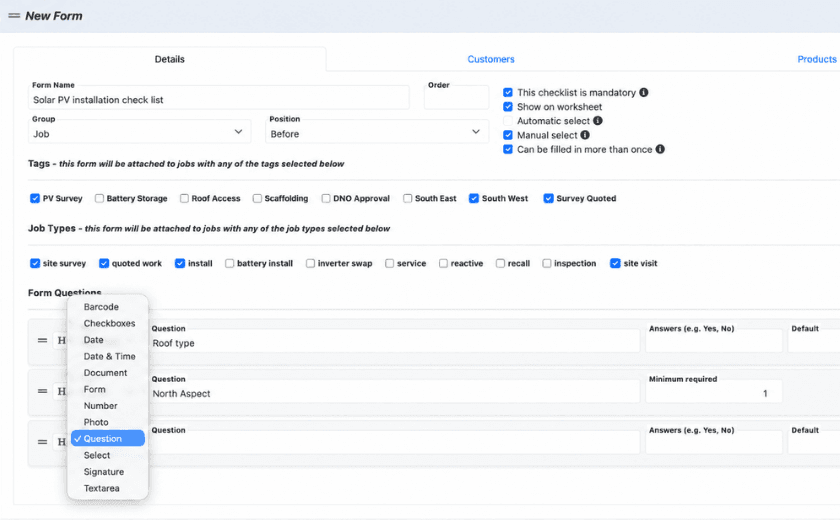Click info icon beside filled in more than once

click(x=660, y=149)
